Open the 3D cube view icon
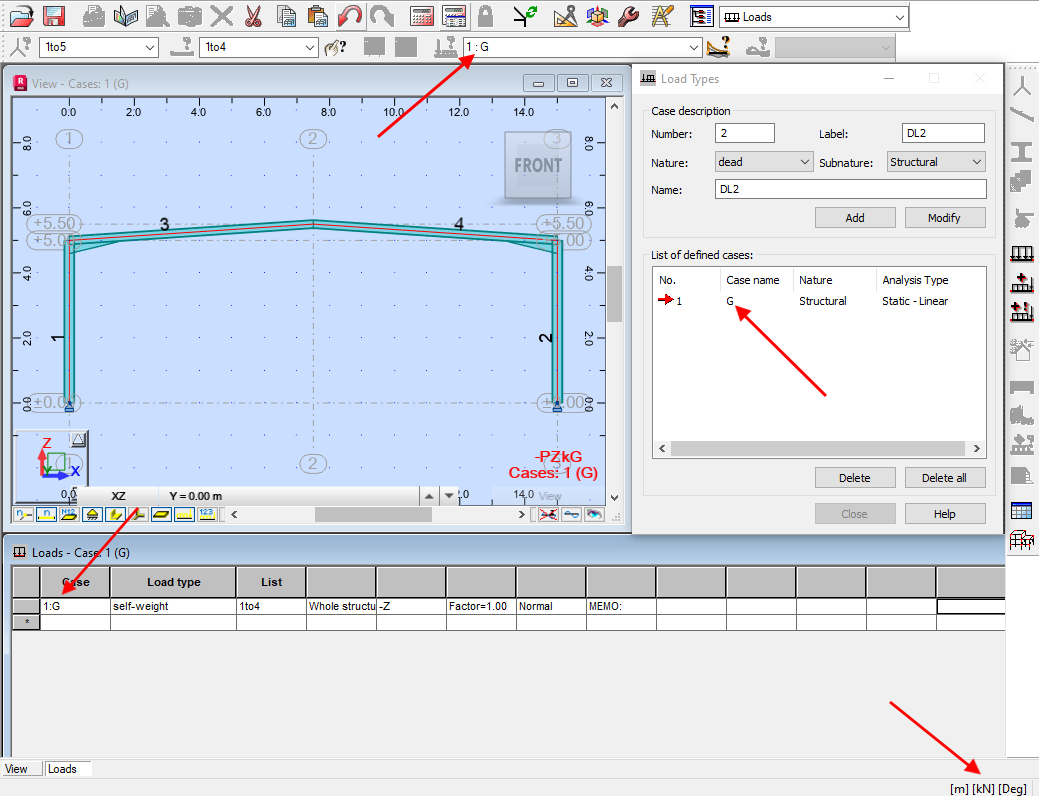Viewport: 1039px width, 796px height. point(597,16)
